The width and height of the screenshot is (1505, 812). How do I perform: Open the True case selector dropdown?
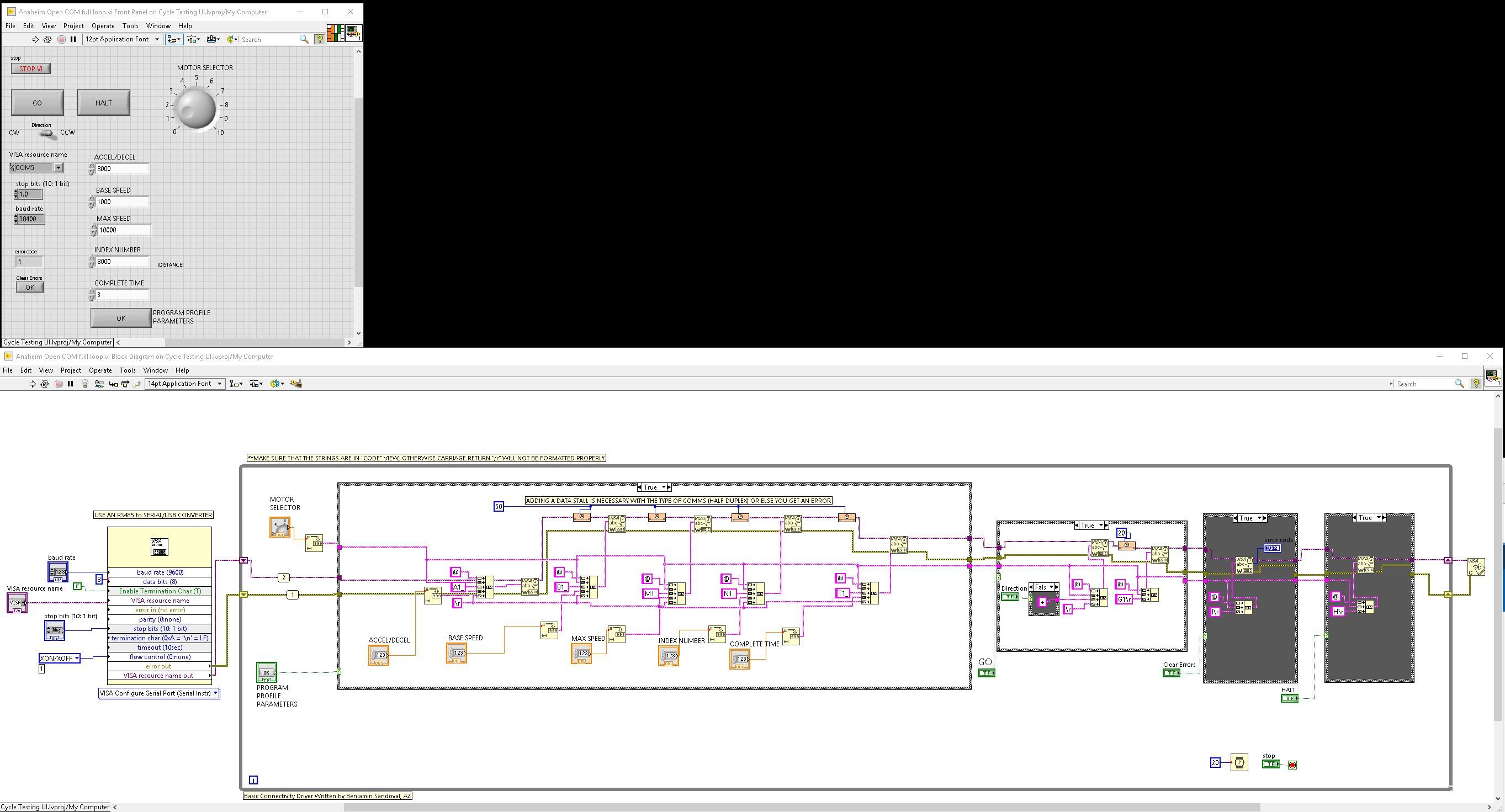point(664,487)
